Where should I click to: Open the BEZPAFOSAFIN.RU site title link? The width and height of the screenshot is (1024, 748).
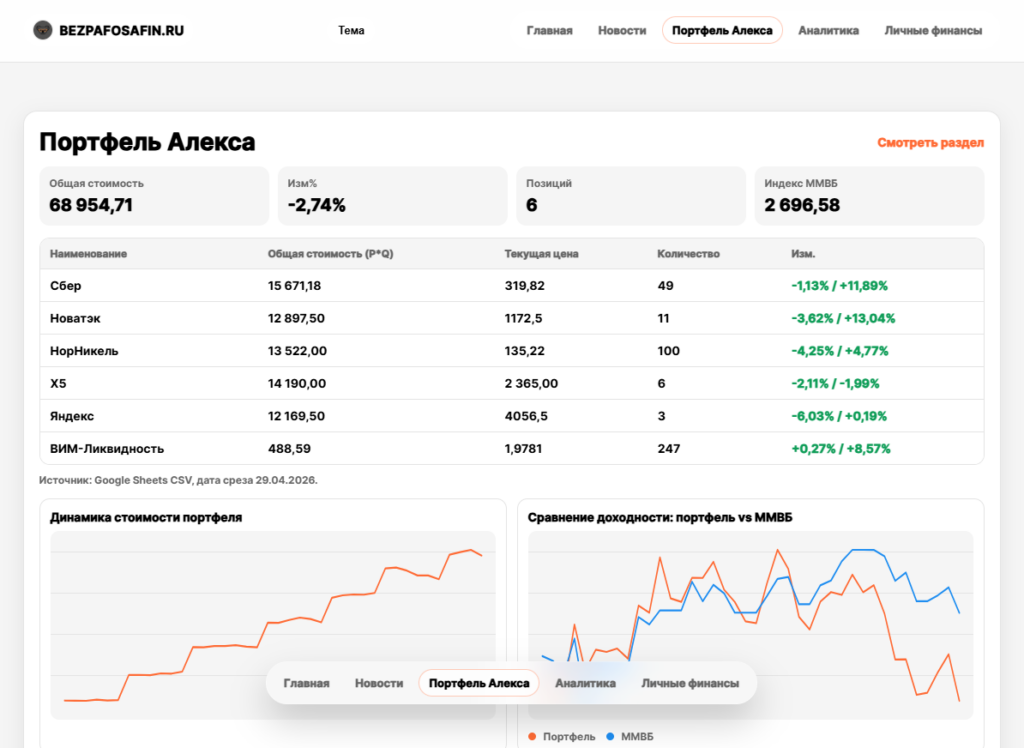tap(121, 31)
